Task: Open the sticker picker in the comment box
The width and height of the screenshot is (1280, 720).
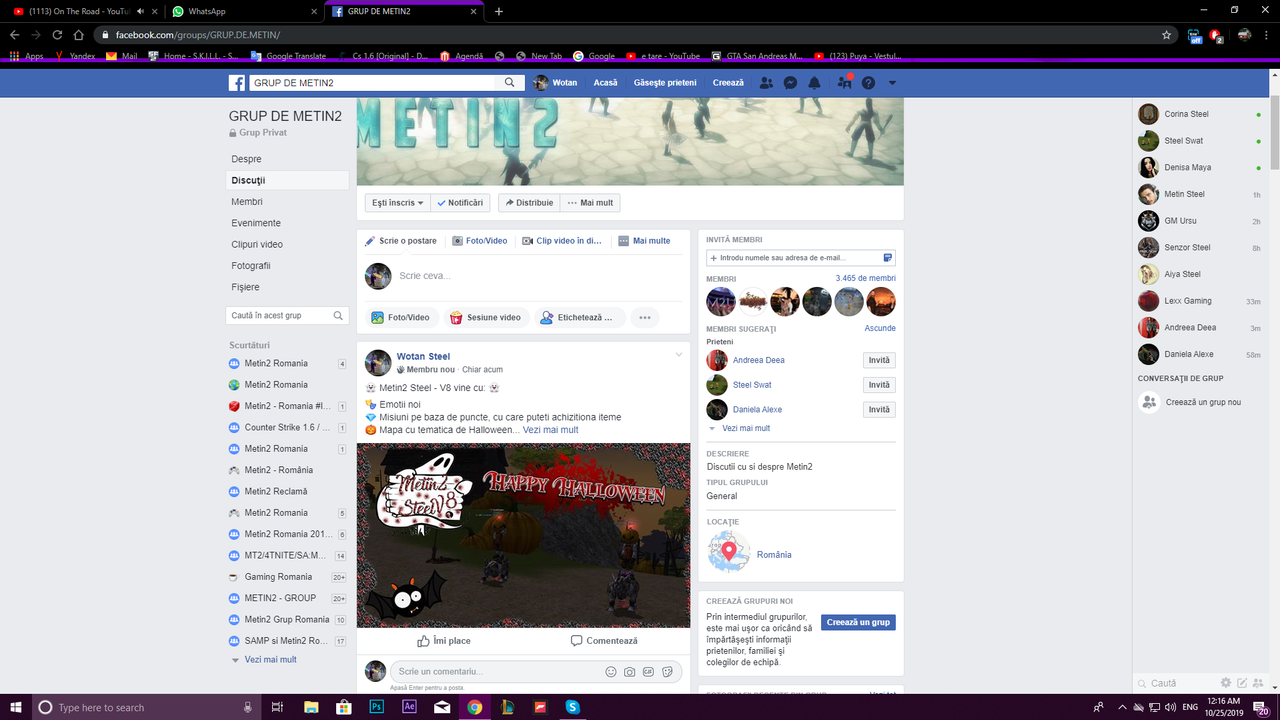Action: pyautogui.click(x=667, y=672)
